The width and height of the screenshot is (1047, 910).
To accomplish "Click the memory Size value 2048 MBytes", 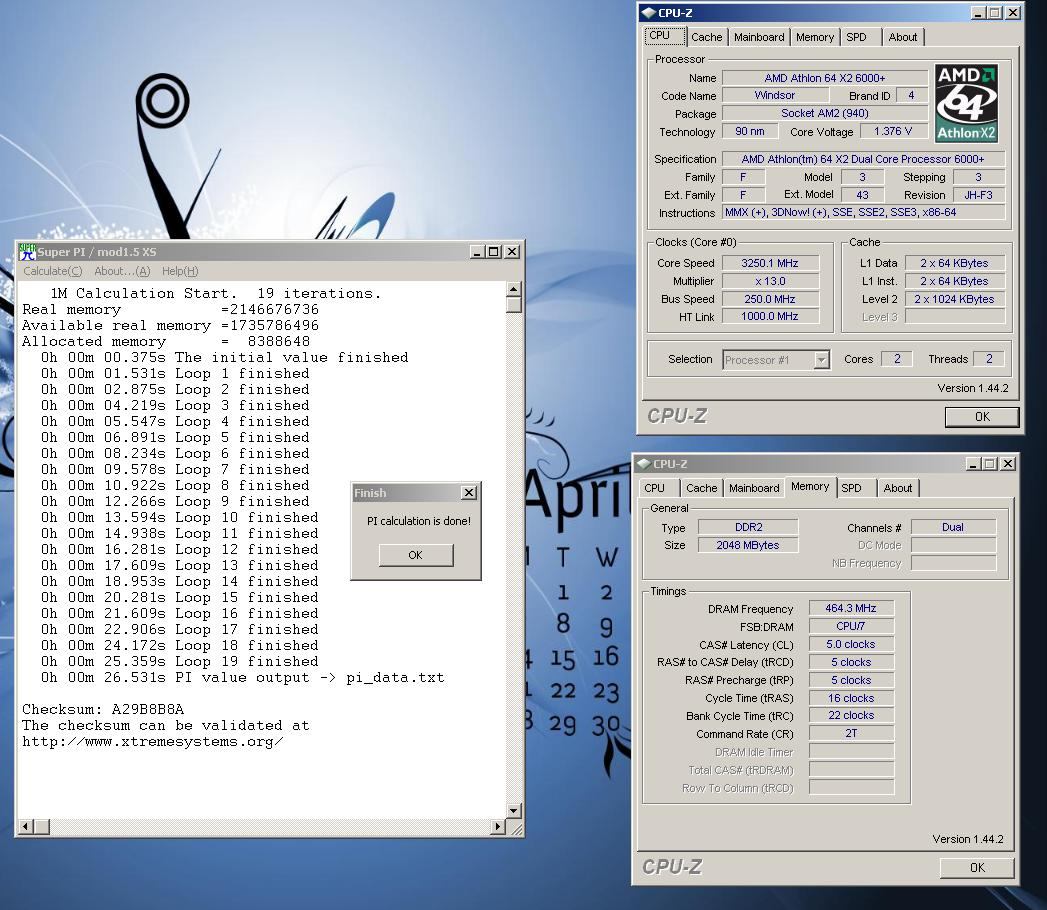I will [x=748, y=545].
